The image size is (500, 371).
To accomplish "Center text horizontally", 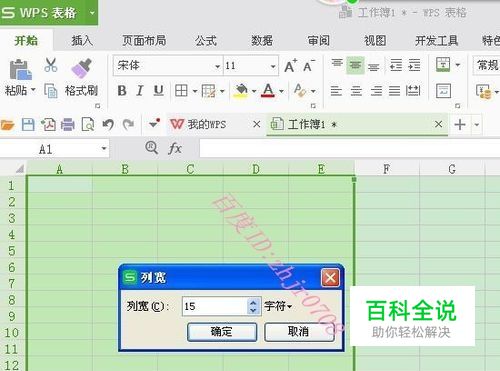I will pos(356,91).
